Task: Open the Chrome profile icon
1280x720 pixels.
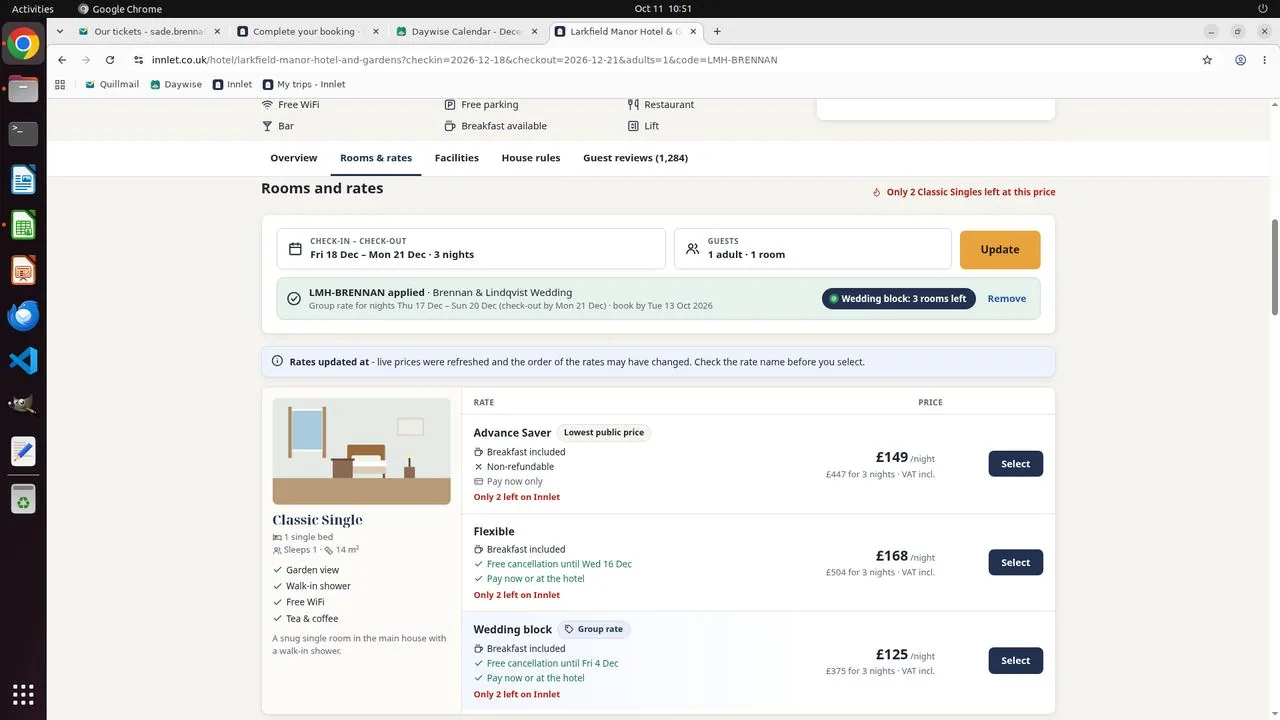Action: click(x=1240, y=60)
